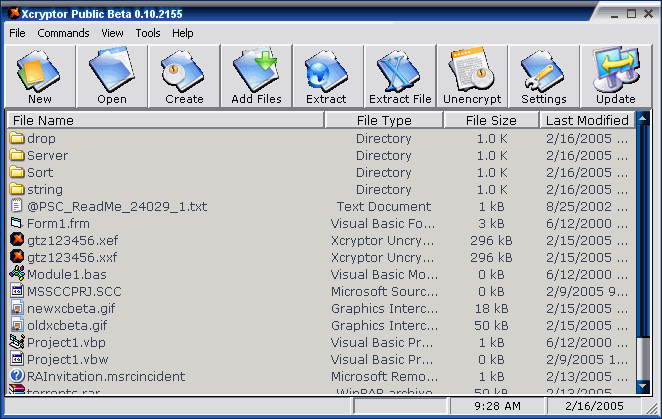Click the Xcryptor logo in title bar
Image resolution: width=662 pixels, height=419 pixels.
pyautogui.click(x=14, y=13)
